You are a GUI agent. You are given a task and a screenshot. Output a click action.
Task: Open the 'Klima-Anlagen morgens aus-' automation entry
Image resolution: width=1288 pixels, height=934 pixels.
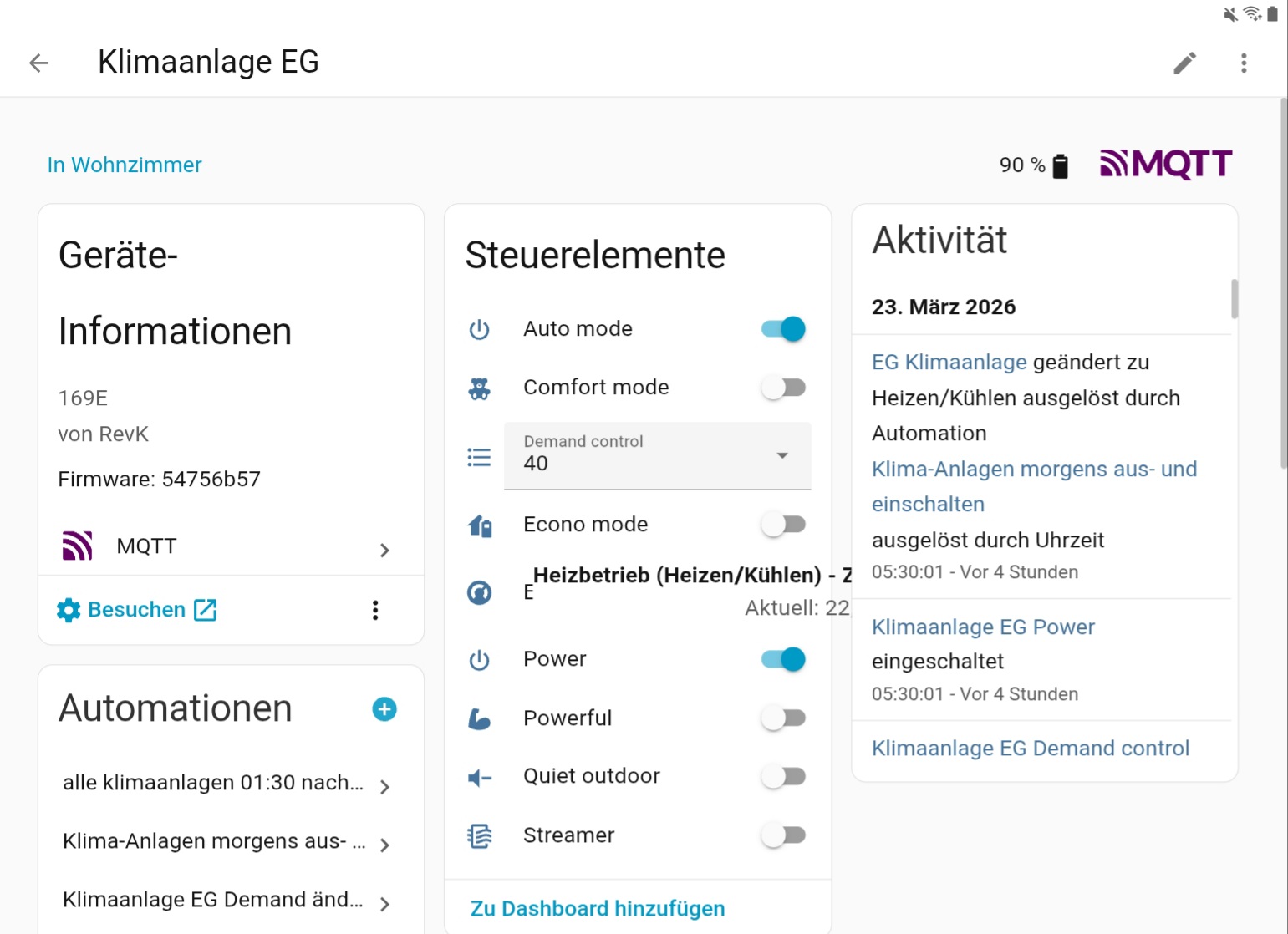click(227, 841)
